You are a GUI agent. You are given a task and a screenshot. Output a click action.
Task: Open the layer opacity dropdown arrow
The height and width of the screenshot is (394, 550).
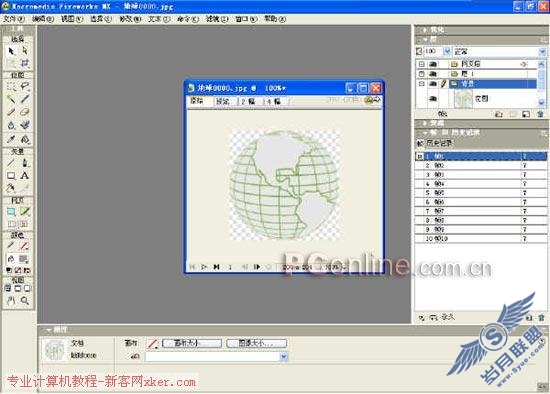(x=447, y=52)
